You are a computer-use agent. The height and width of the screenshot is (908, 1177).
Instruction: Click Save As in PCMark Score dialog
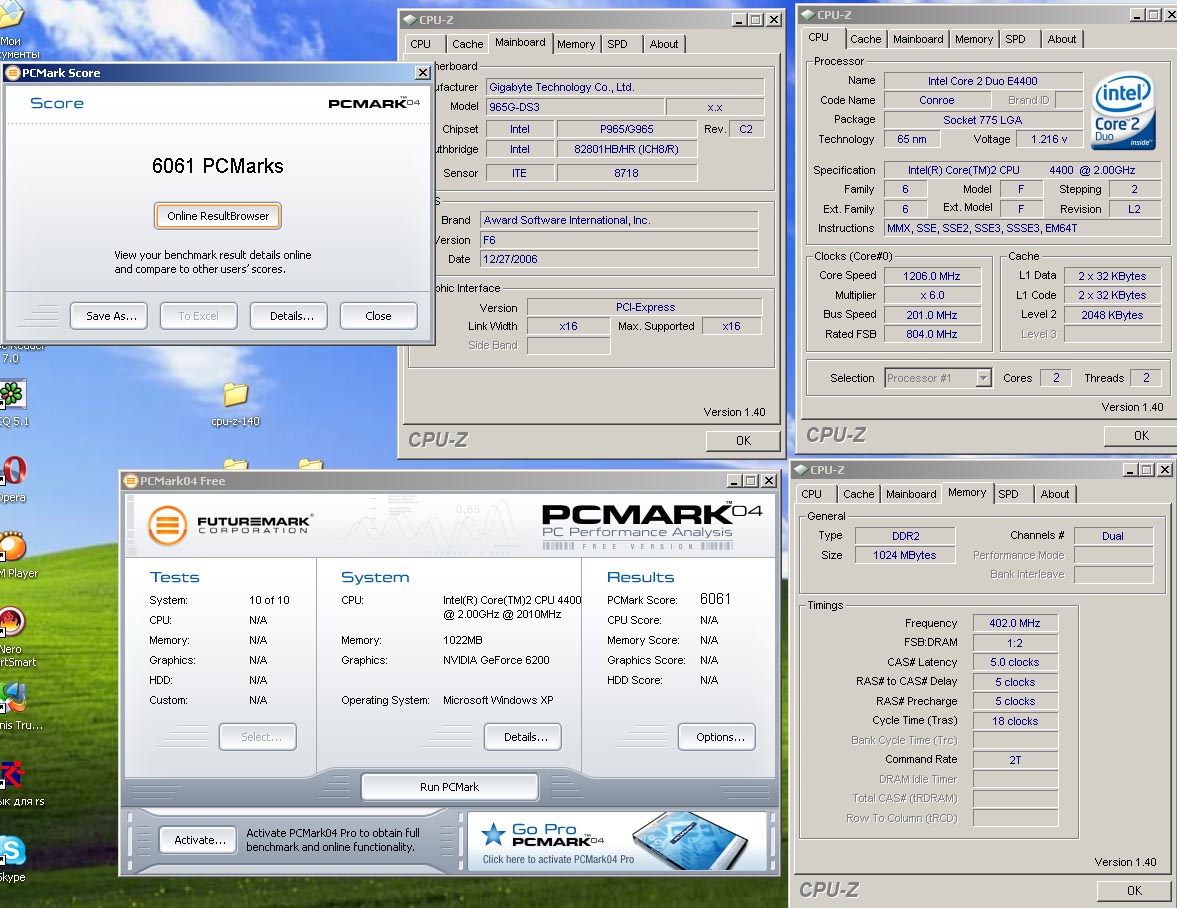coord(111,316)
